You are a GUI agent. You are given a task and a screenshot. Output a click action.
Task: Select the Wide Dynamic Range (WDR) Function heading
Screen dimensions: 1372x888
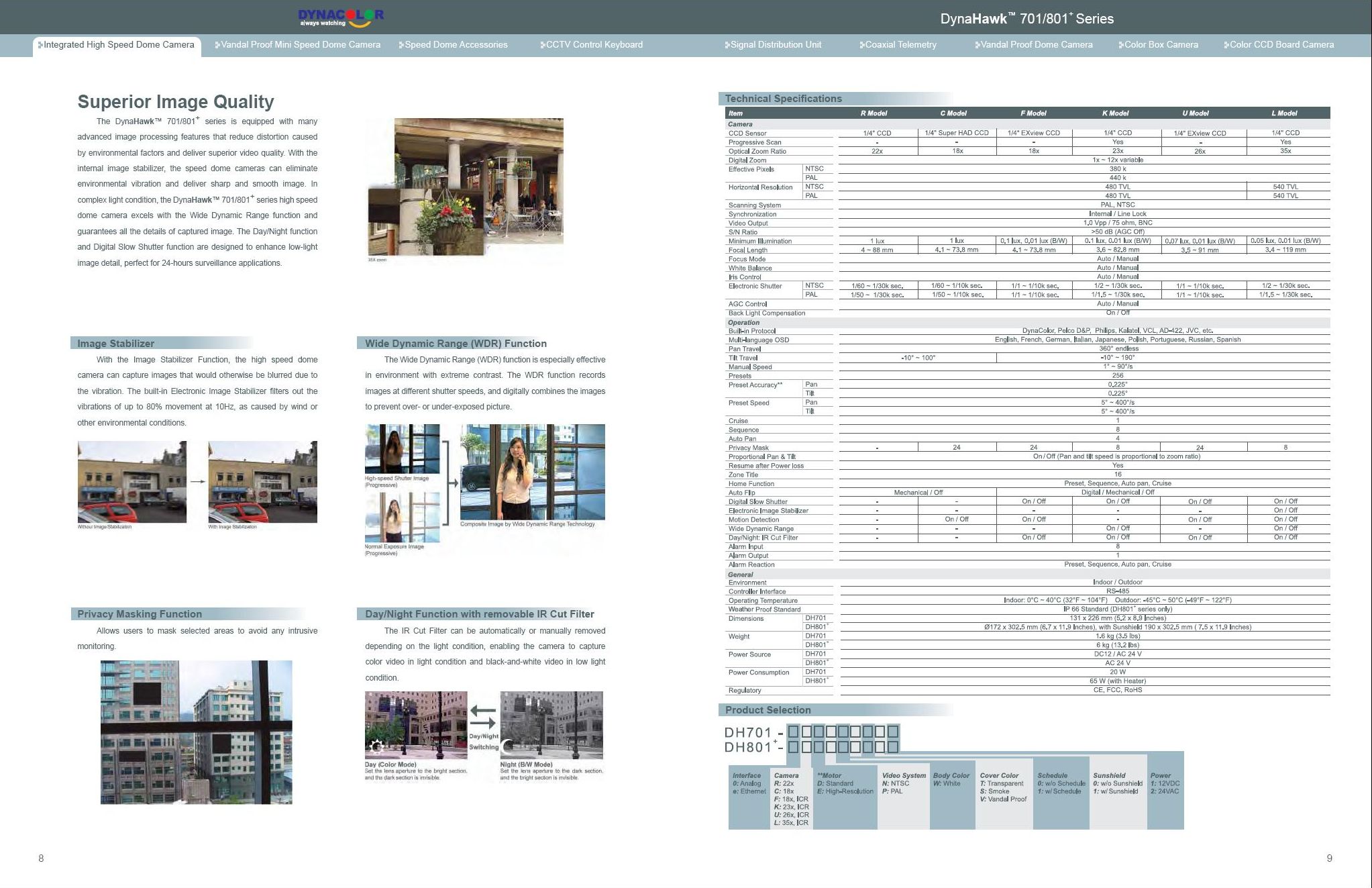coord(456,344)
